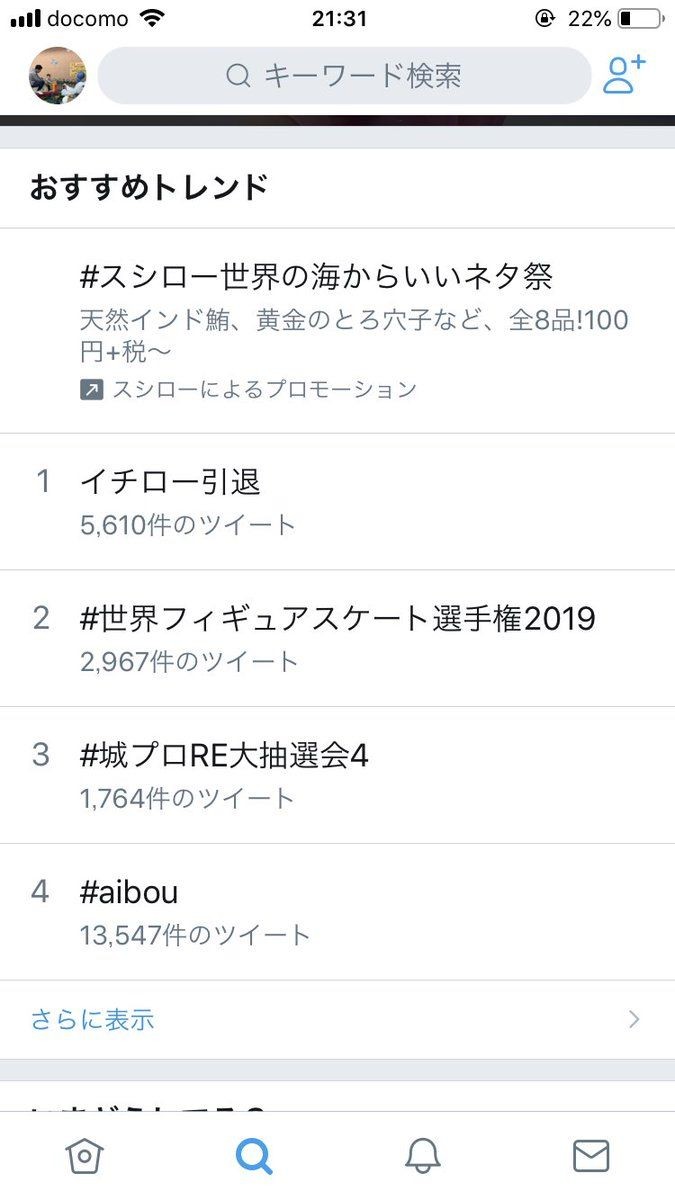Select the Search tab icon

pyautogui.click(x=254, y=1156)
